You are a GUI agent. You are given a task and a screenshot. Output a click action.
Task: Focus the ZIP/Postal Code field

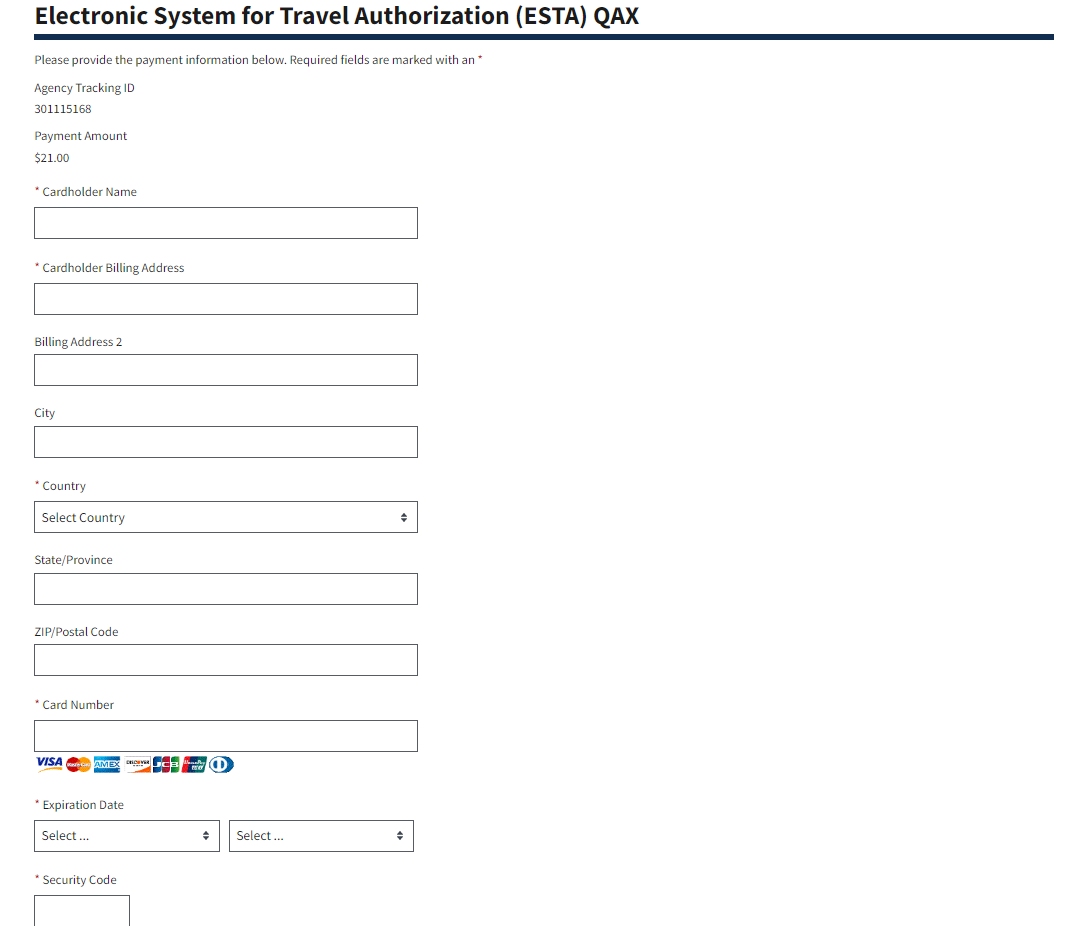(225, 660)
